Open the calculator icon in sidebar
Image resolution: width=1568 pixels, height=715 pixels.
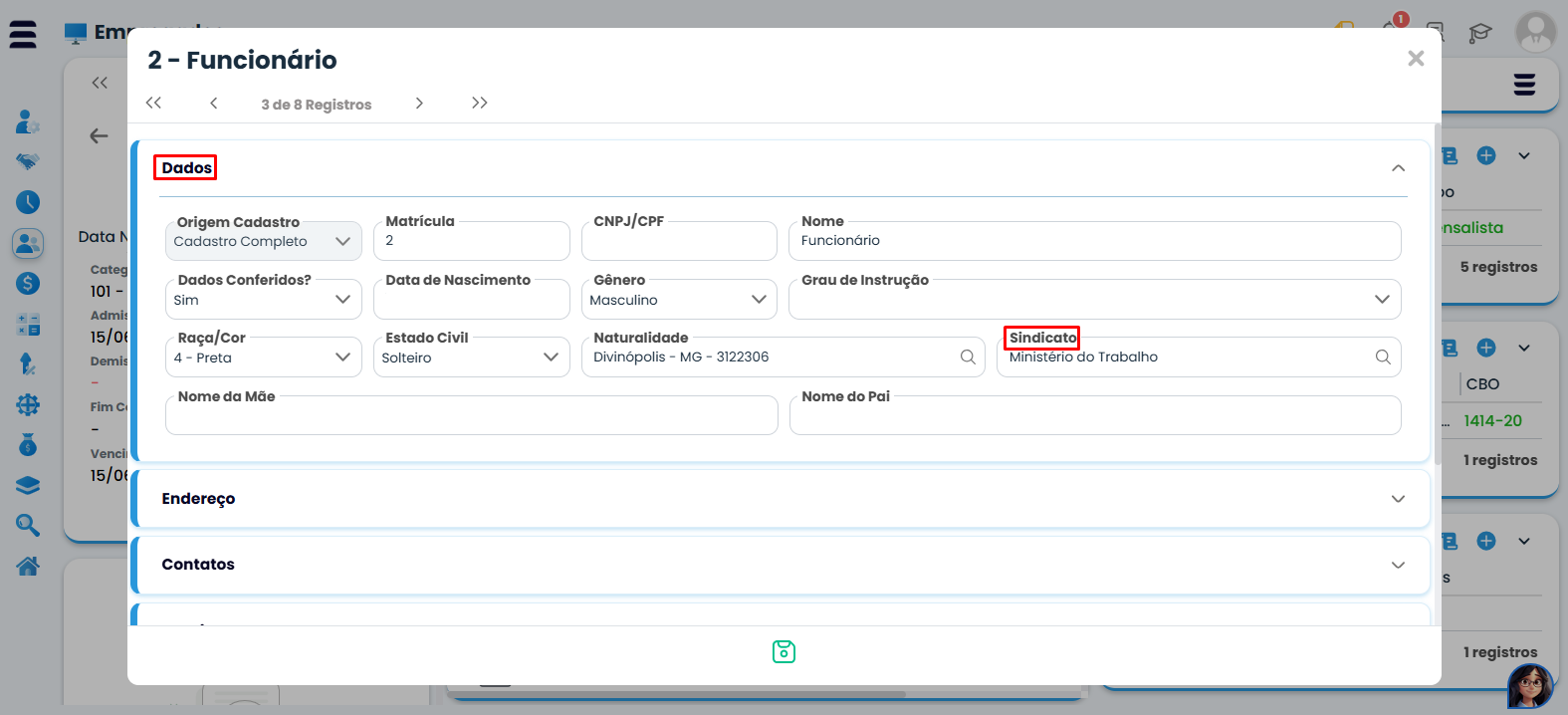coord(28,324)
